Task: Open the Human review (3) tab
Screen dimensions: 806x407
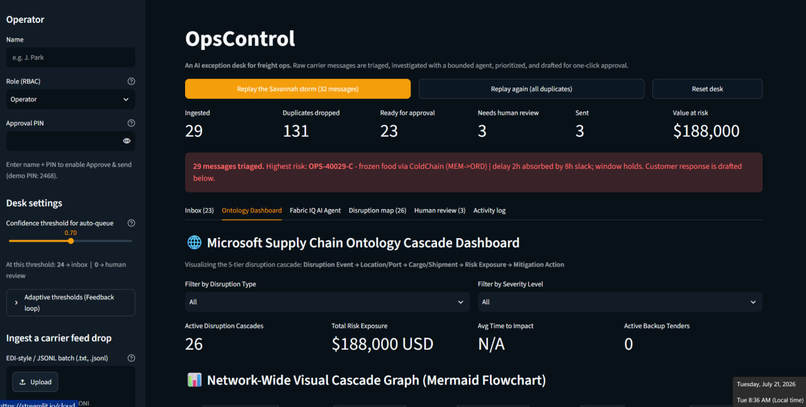Action: pyautogui.click(x=439, y=211)
